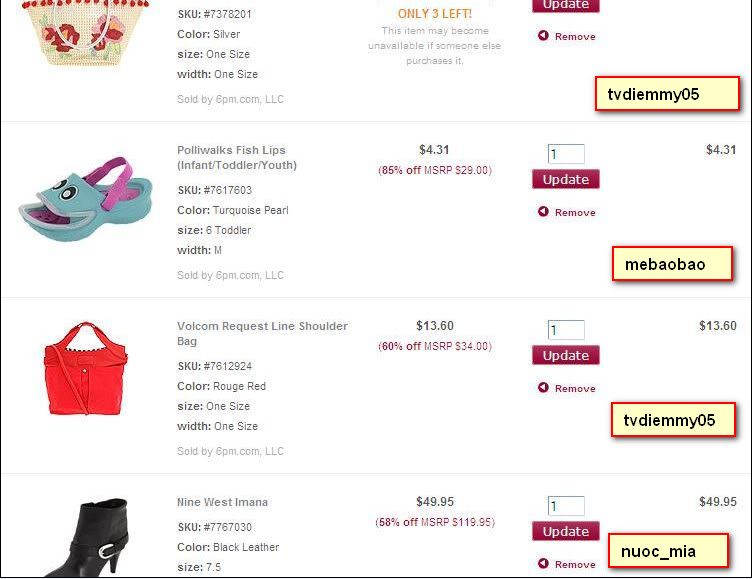
Task: Click remove icon for Volcom Shoulder Bag
Action: point(543,388)
